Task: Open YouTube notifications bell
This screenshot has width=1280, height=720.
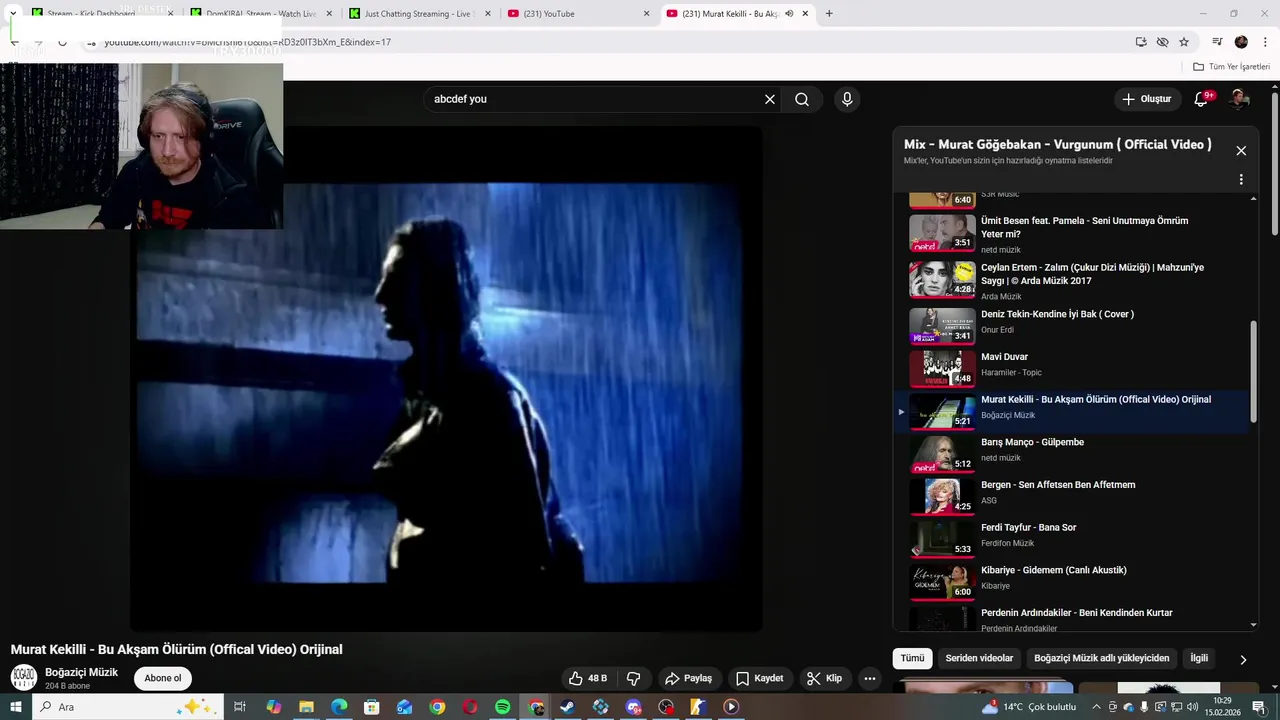Action: click(1202, 99)
